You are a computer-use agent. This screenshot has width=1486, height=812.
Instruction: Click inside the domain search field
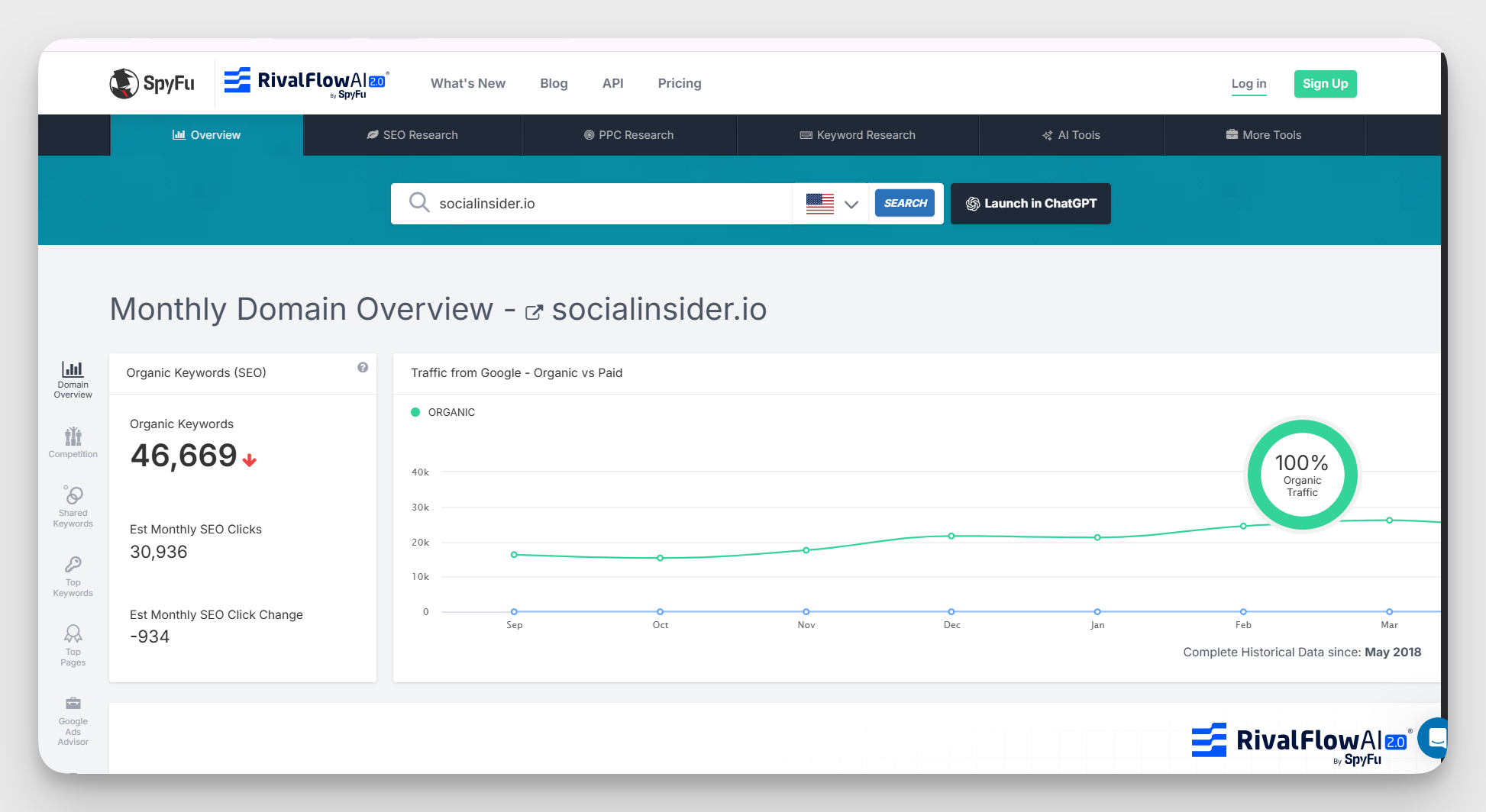(611, 204)
